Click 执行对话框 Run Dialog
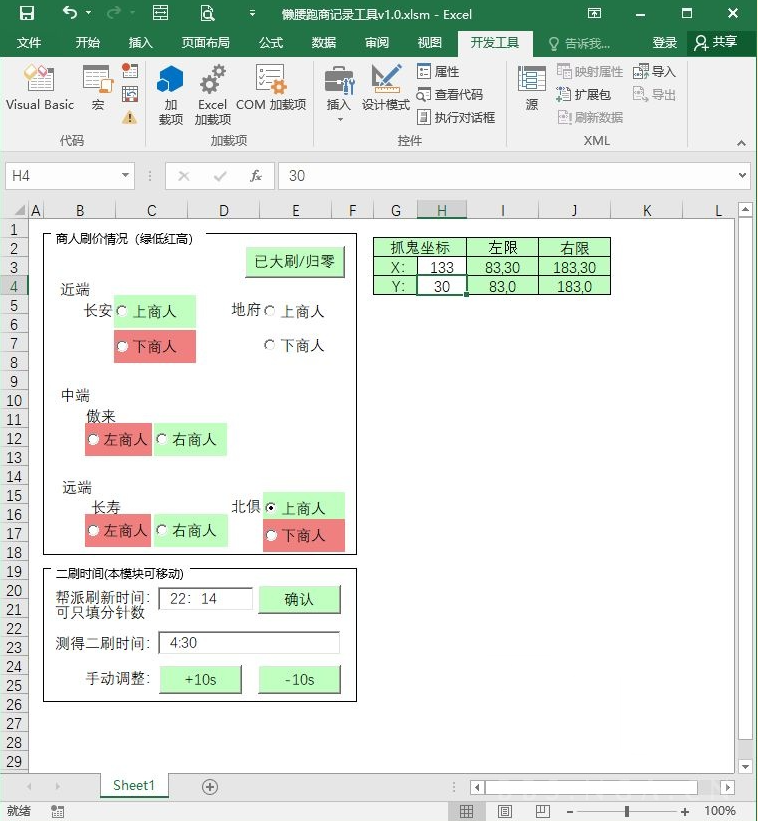The height and width of the screenshot is (821, 758). [456, 117]
